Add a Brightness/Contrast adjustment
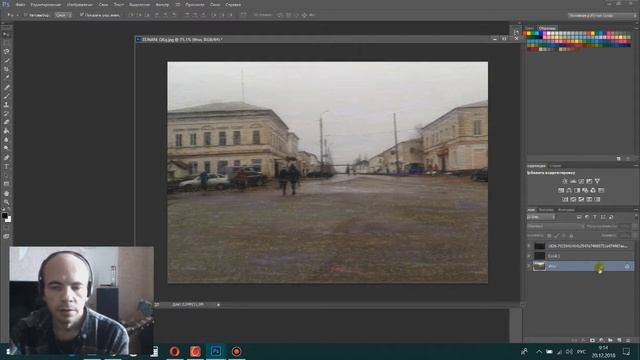The height and width of the screenshot is (360, 640). tap(565, 181)
